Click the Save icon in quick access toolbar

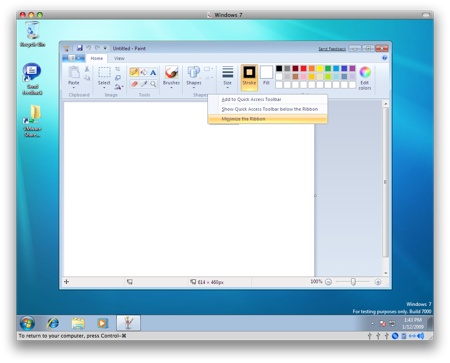[x=79, y=48]
